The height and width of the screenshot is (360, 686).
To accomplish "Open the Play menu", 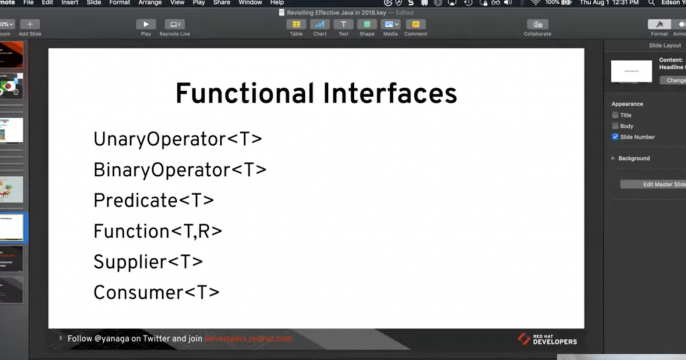I will pyautogui.click(x=199, y=3).
